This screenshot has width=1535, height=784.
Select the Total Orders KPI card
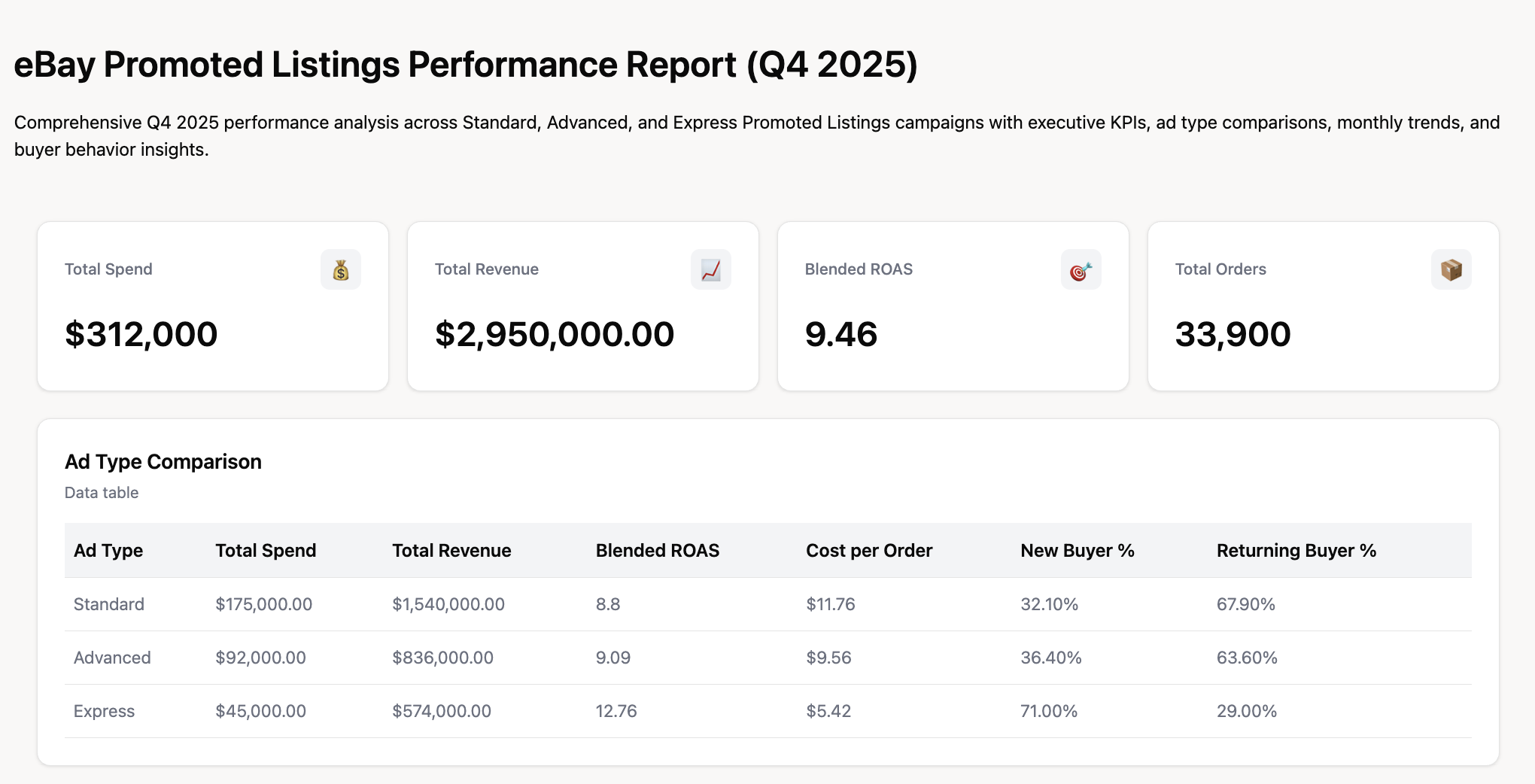[x=1323, y=305]
